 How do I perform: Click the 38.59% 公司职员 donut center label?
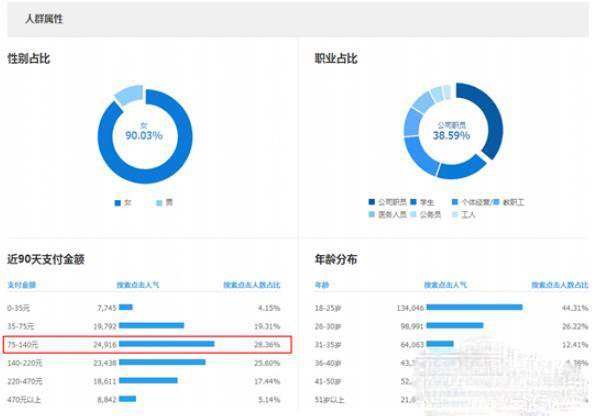click(451, 135)
